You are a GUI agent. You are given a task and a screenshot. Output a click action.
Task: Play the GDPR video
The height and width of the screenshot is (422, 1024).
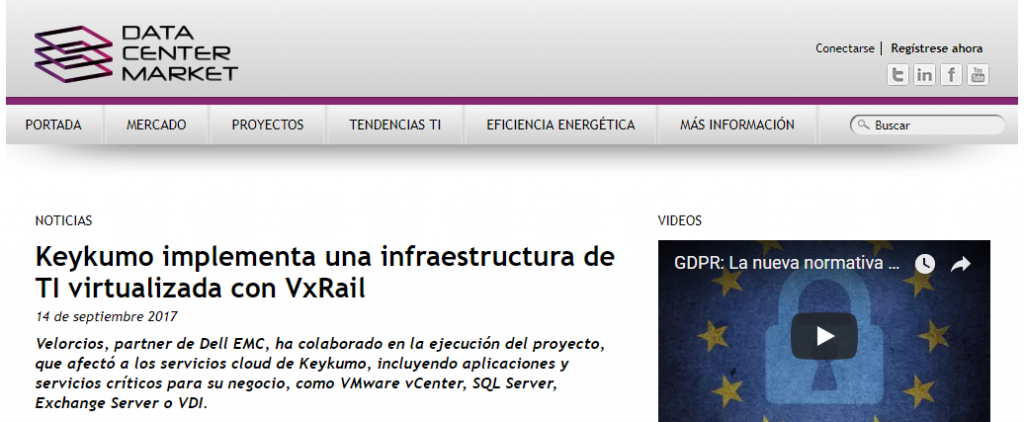pyautogui.click(x=824, y=336)
